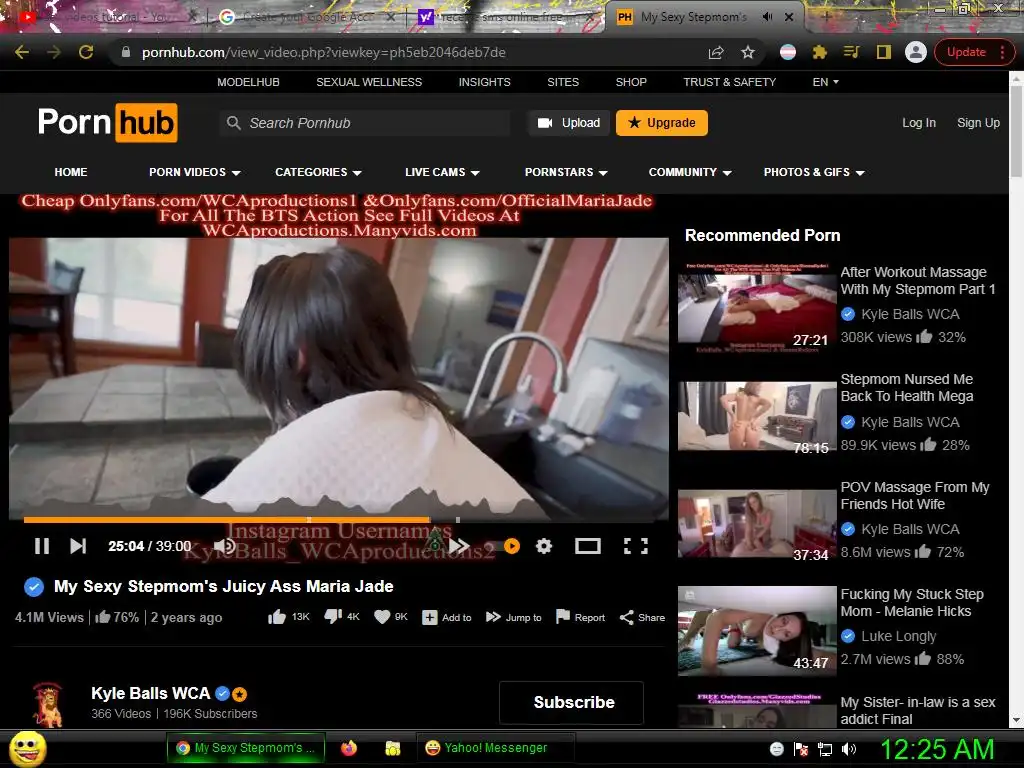This screenshot has height=768, width=1024.
Task: Open the channel avatar image
Action: click(x=48, y=705)
